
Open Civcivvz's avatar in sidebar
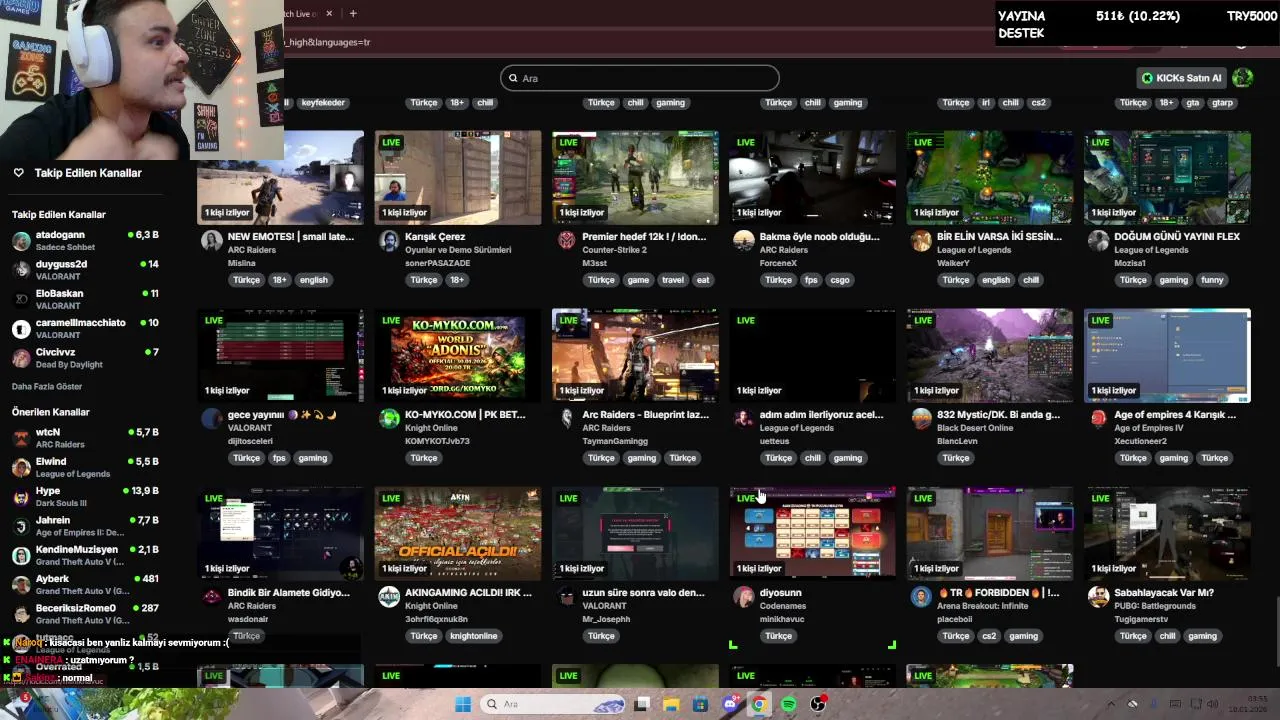point(21,358)
